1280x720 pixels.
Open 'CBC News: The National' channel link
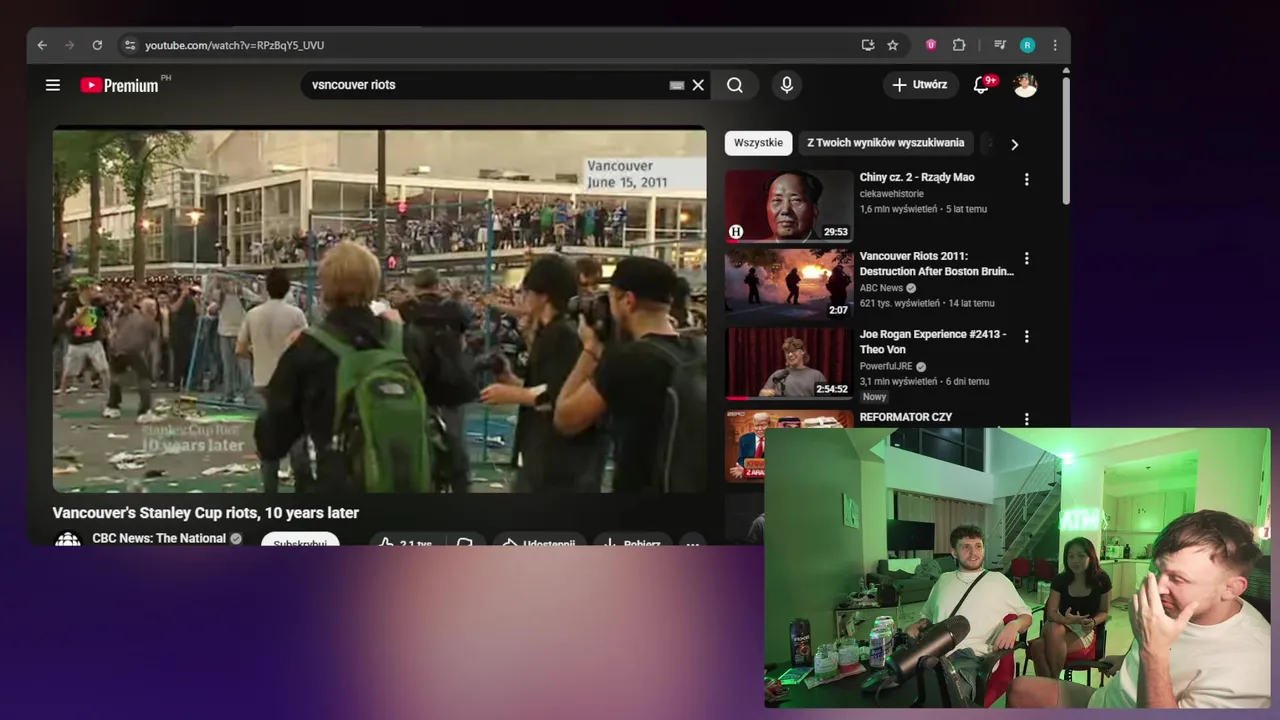click(159, 538)
